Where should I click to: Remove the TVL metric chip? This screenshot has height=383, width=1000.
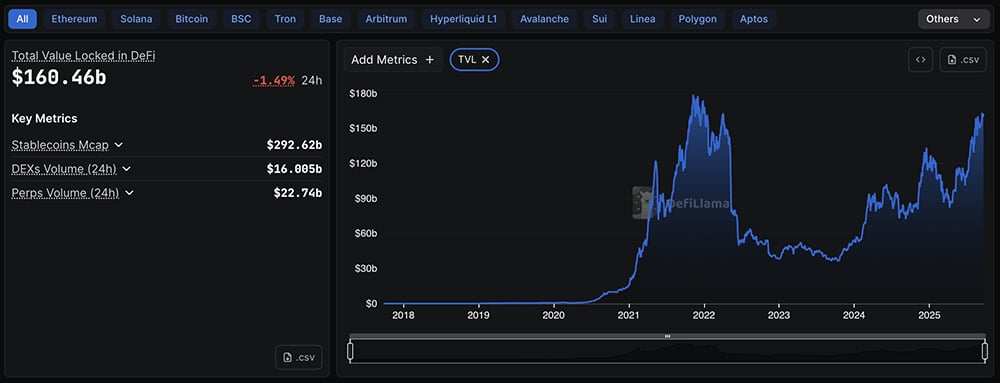485,59
